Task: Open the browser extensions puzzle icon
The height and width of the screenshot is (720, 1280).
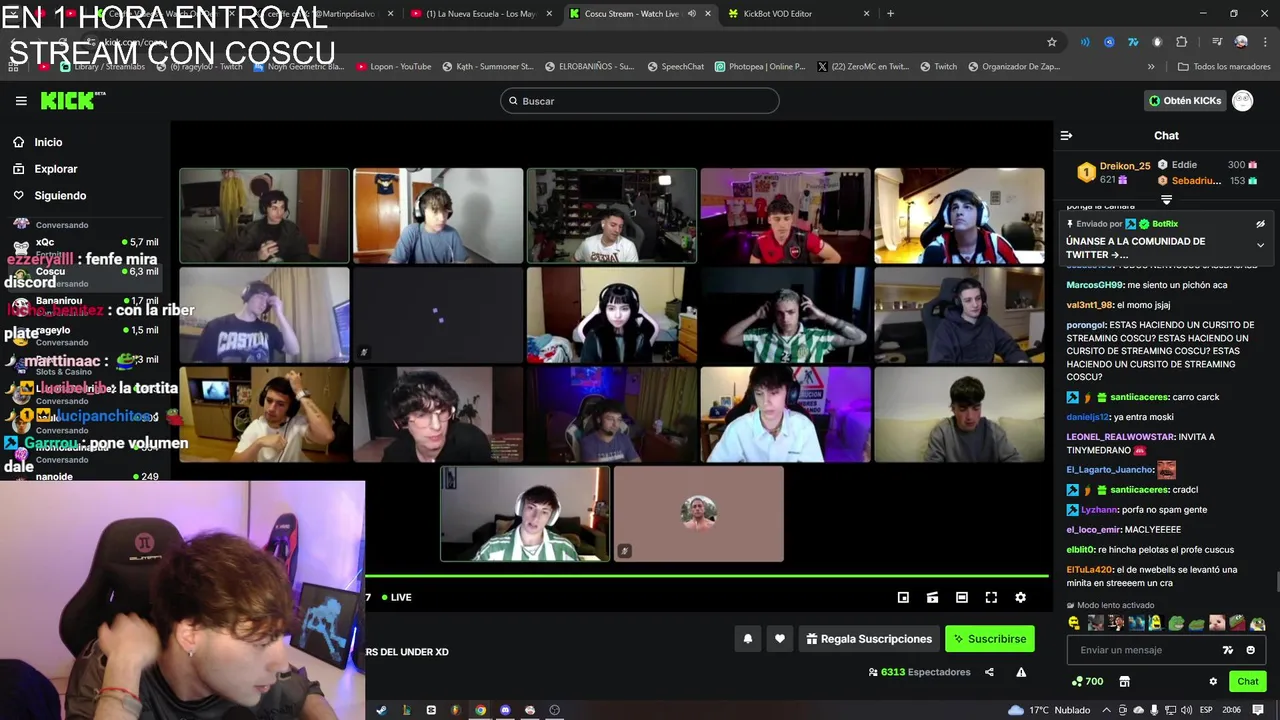Action: coord(1181,42)
